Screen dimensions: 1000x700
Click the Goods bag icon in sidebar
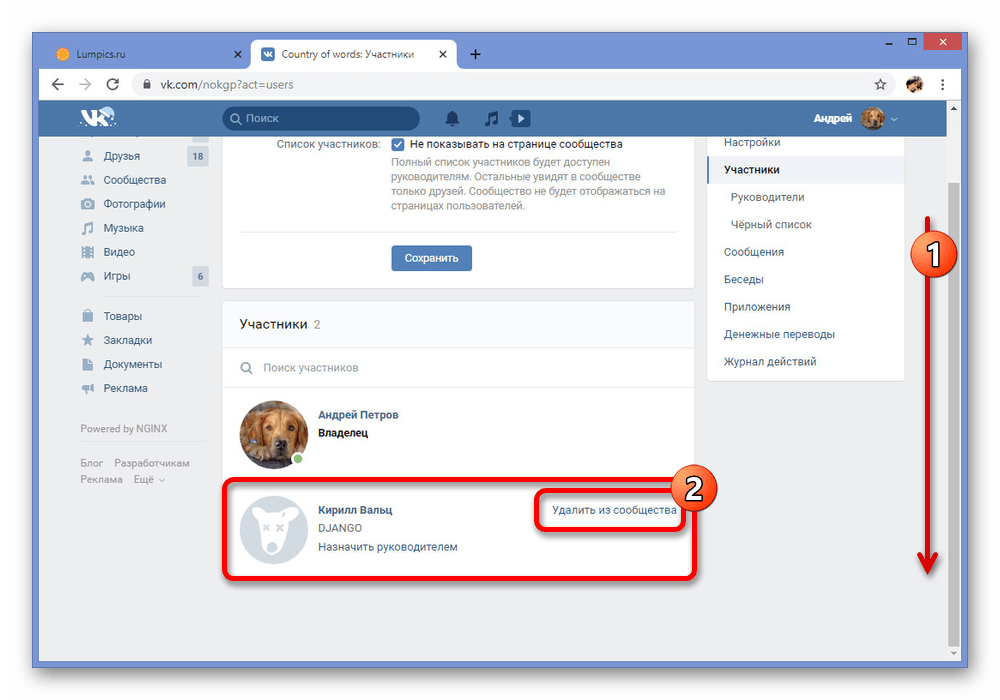88,316
